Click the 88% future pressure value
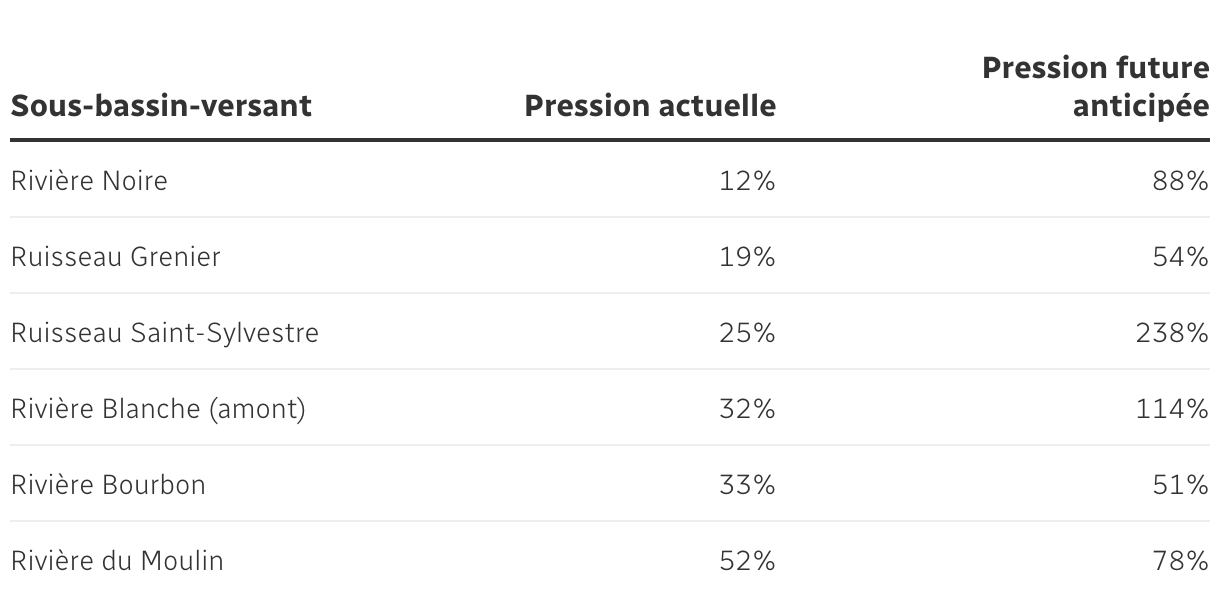The height and width of the screenshot is (606, 1220). point(1181,181)
